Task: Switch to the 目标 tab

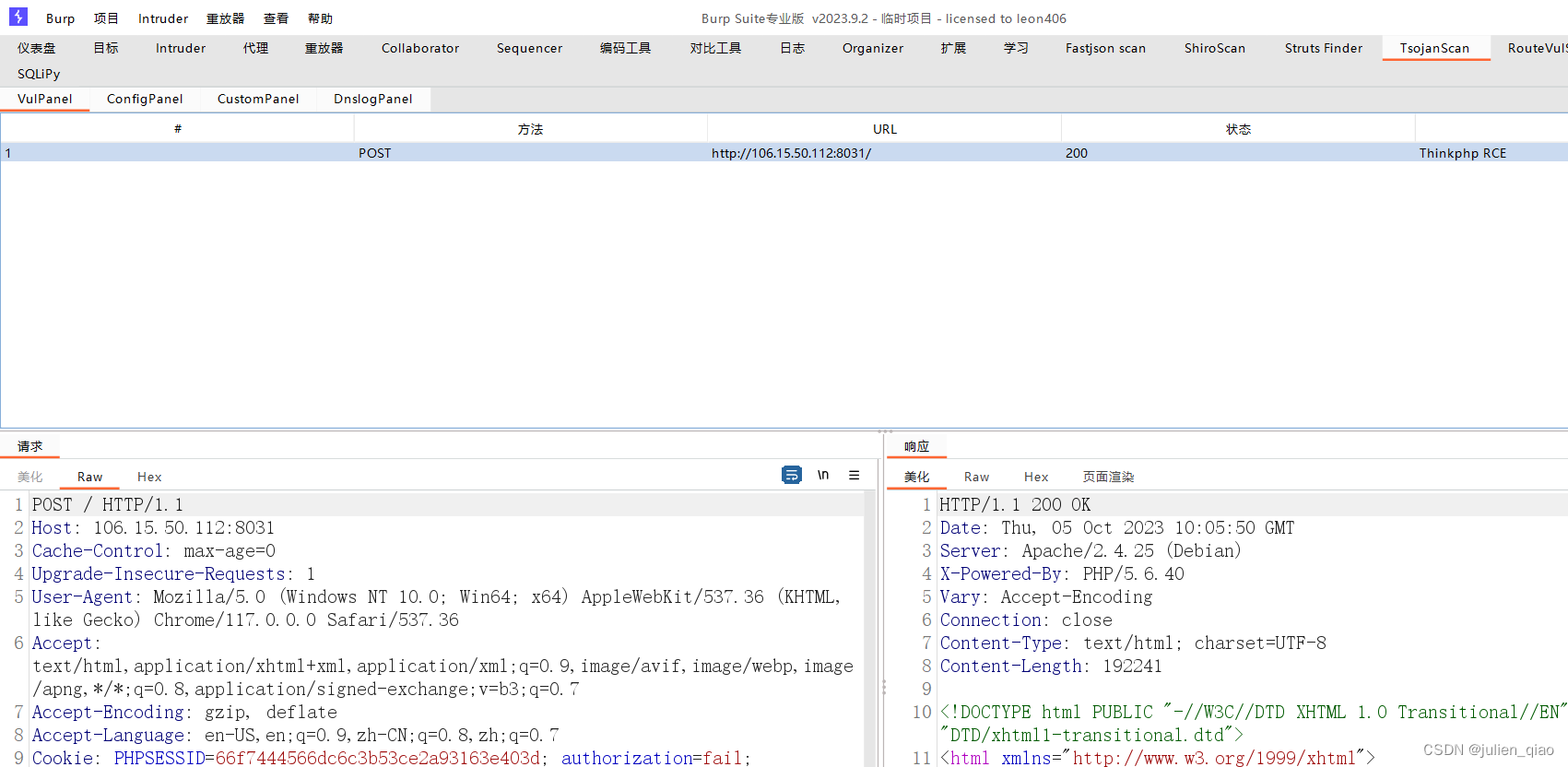Action: tap(106, 48)
